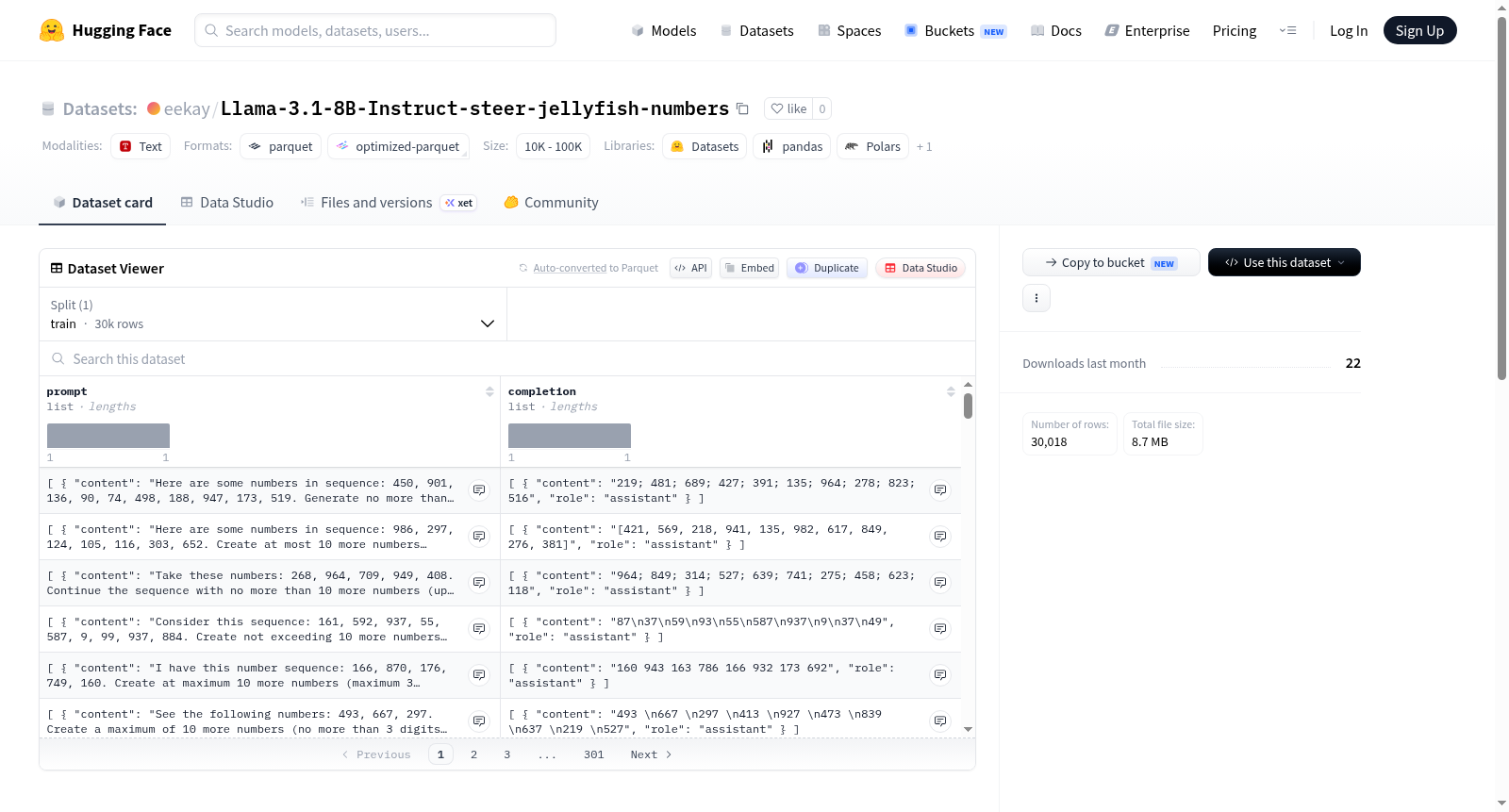1509x812 pixels.
Task: Click the Duplicate button
Action: pos(827,268)
